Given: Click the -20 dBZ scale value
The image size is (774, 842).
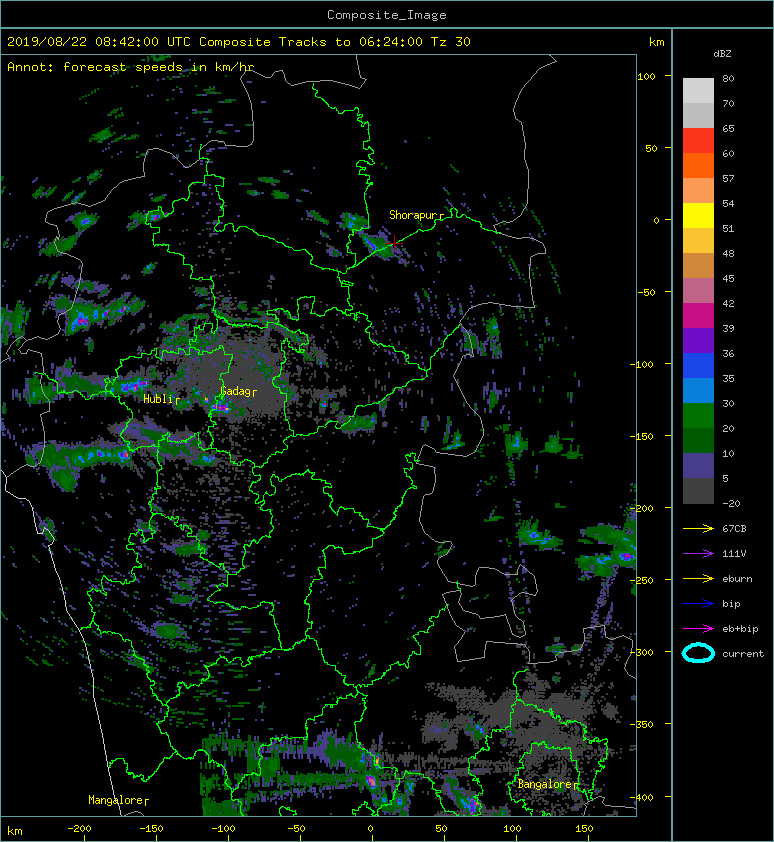Looking at the screenshot, I should point(731,504).
